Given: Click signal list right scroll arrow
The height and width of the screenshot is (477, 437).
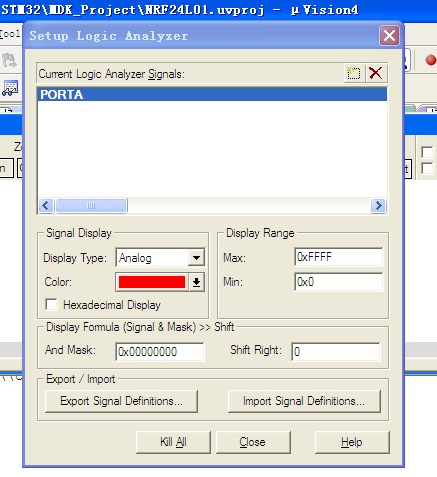Looking at the screenshot, I should pos(378,205).
